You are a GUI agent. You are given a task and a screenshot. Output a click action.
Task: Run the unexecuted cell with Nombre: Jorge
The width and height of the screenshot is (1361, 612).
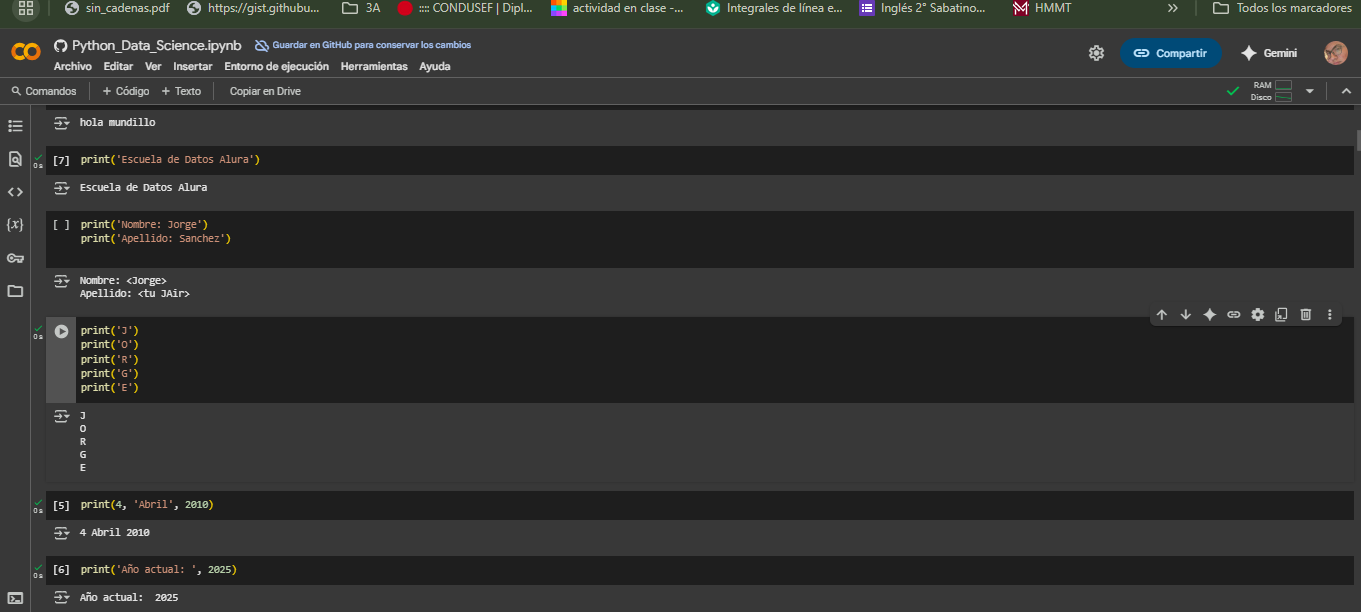pos(61,225)
